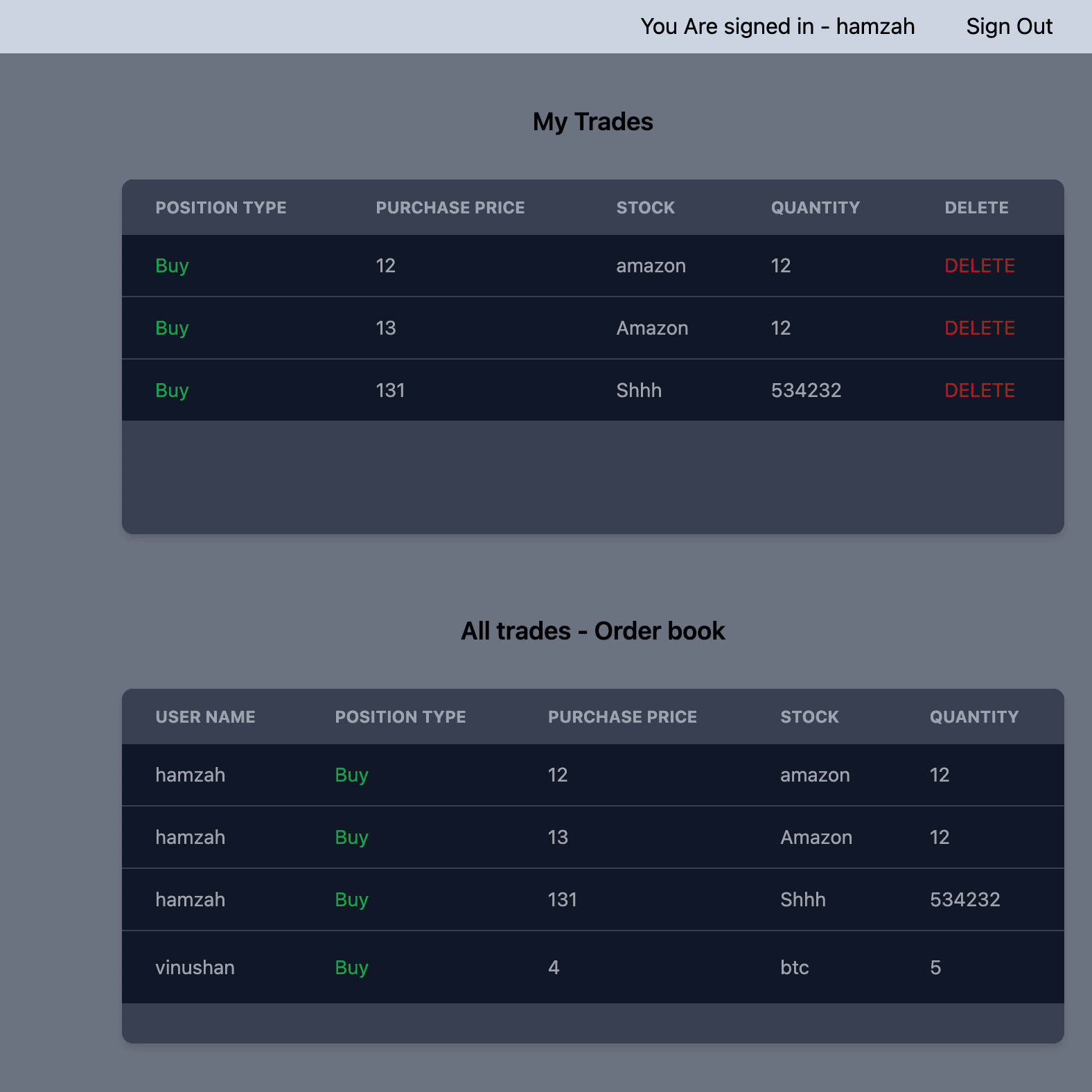Click USER NAME header in order book

tap(205, 717)
